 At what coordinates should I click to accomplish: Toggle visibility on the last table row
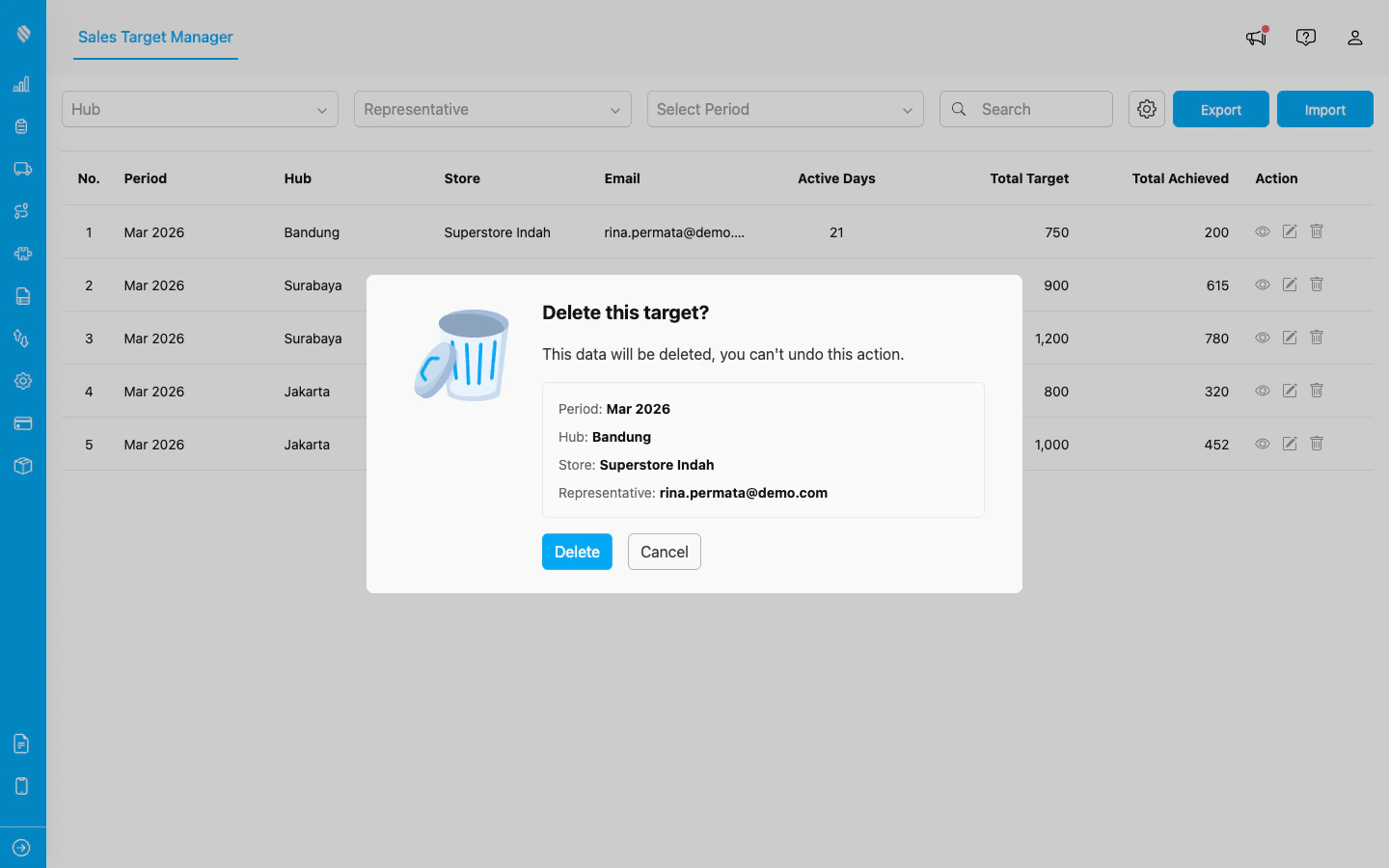click(1262, 444)
